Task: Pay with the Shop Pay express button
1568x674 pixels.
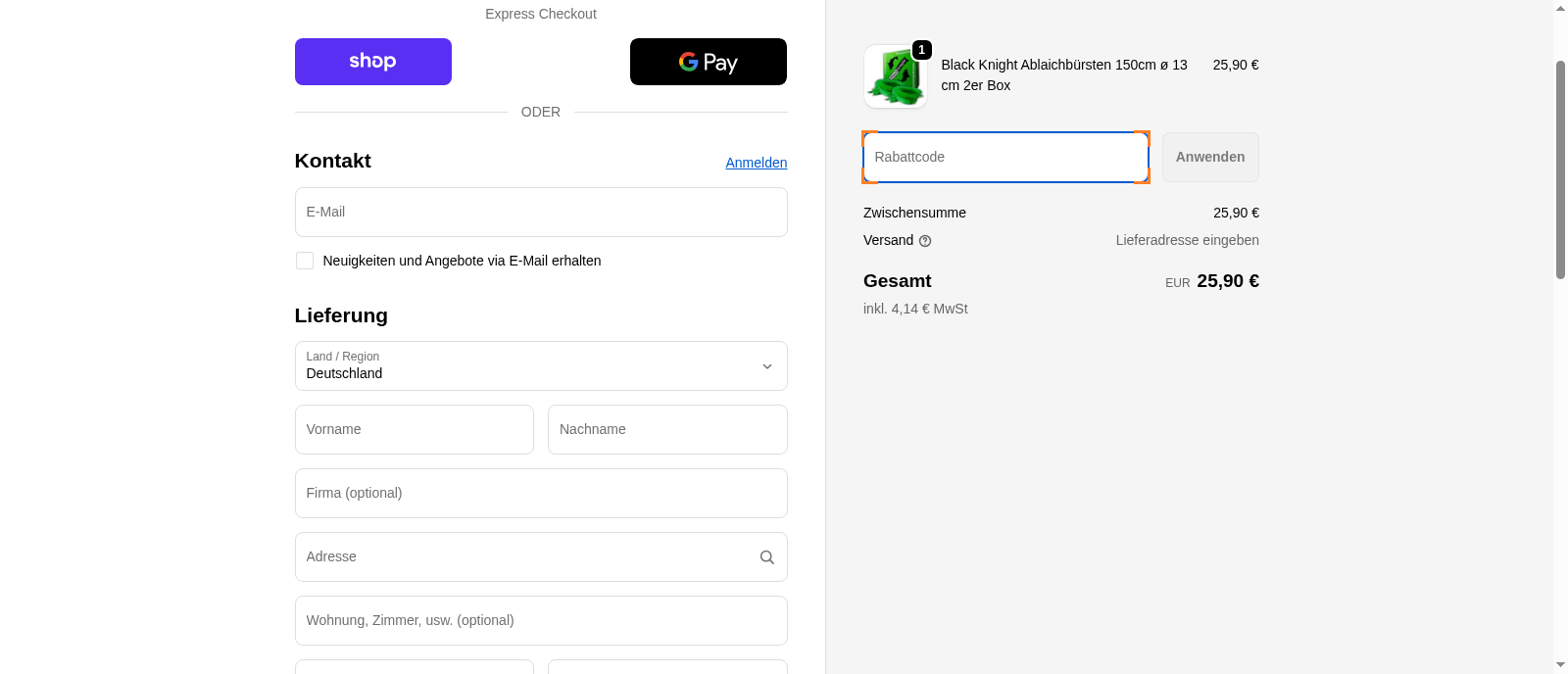Action: [x=372, y=62]
